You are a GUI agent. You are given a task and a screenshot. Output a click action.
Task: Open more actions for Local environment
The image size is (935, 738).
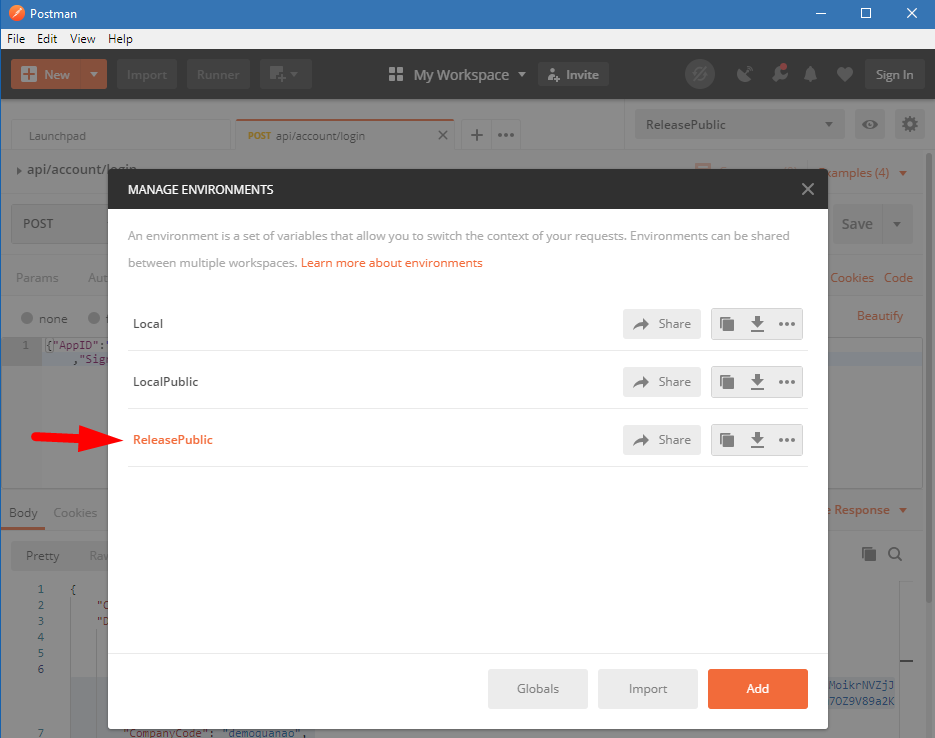787,324
